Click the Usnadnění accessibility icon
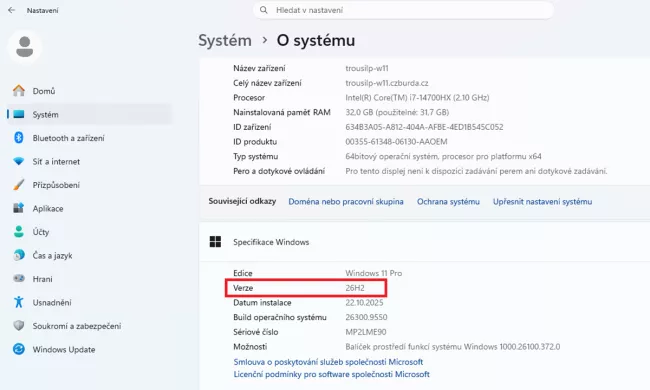 coord(19,302)
